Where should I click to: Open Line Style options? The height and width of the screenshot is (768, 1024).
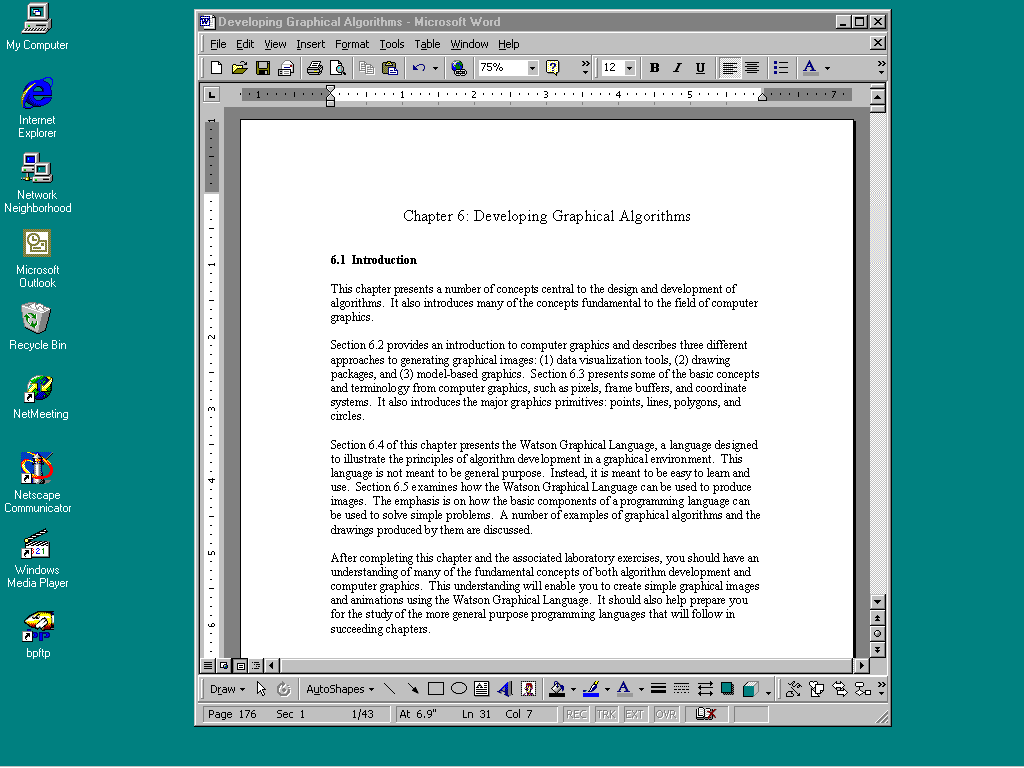pyautogui.click(x=658, y=689)
